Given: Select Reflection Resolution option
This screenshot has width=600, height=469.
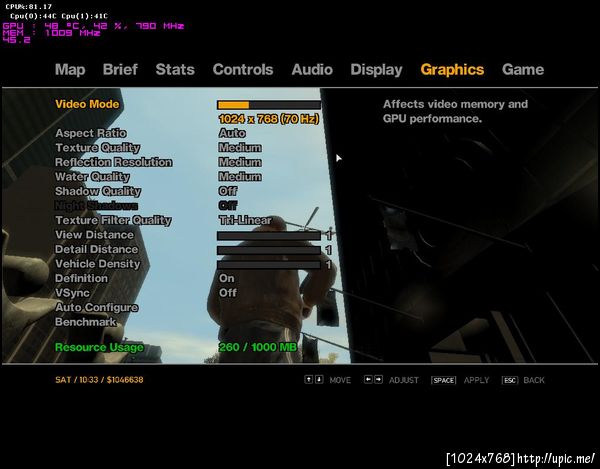Looking at the screenshot, I should [114, 162].
